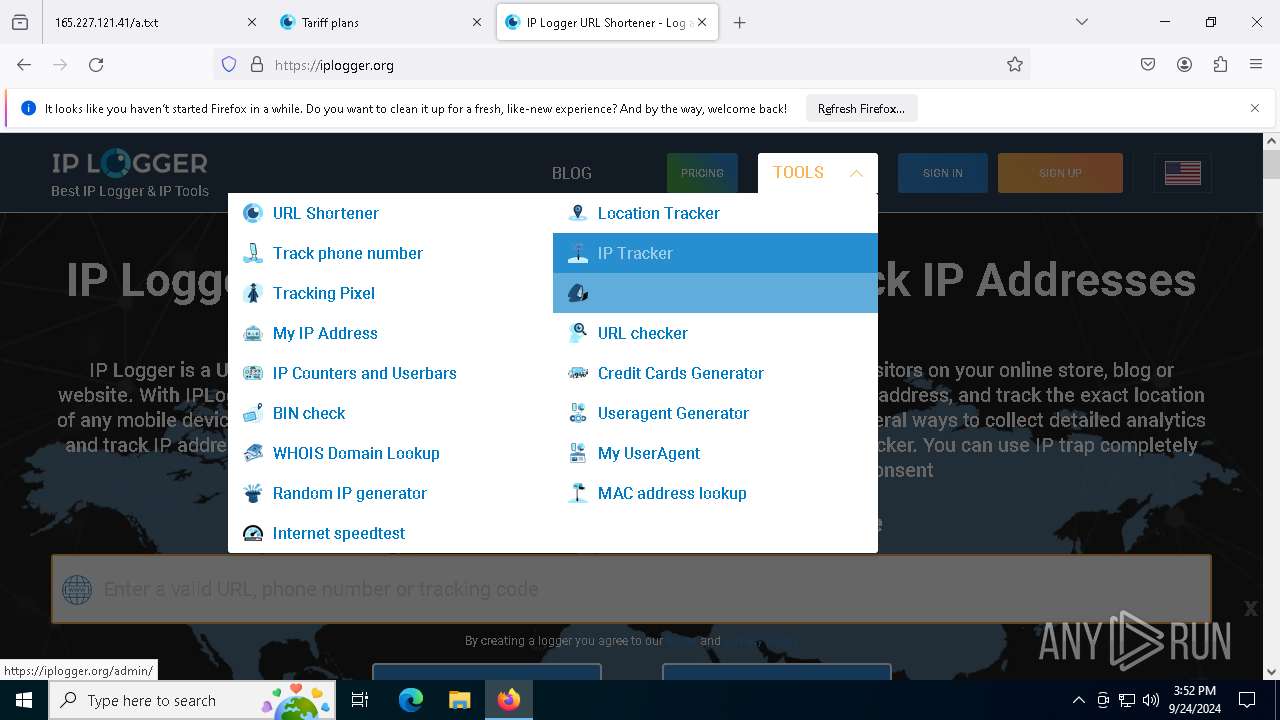This screenshot has height=720, width=1280.
Task: Select URL Shortener menu entry
Action: 390,213
